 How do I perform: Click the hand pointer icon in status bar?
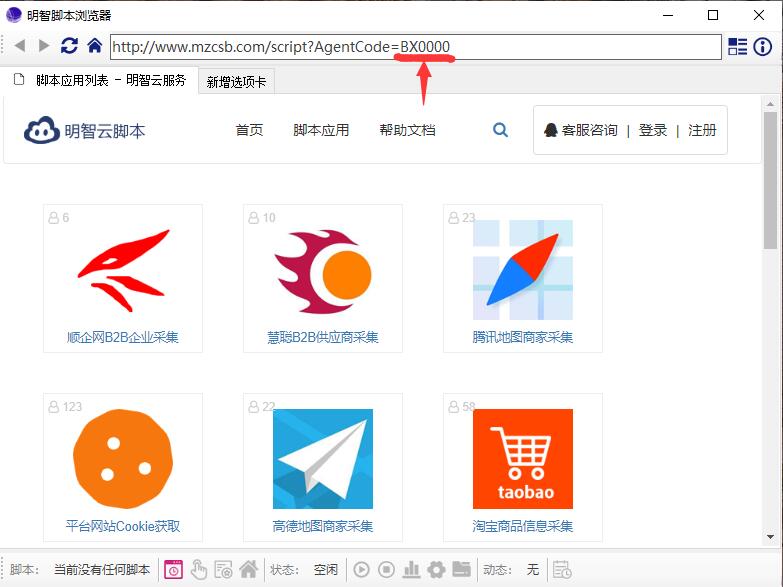point(199,569)
